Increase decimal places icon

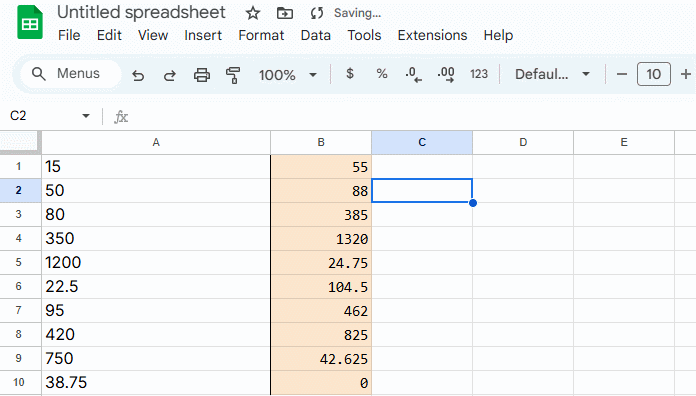tap(446, 75)
